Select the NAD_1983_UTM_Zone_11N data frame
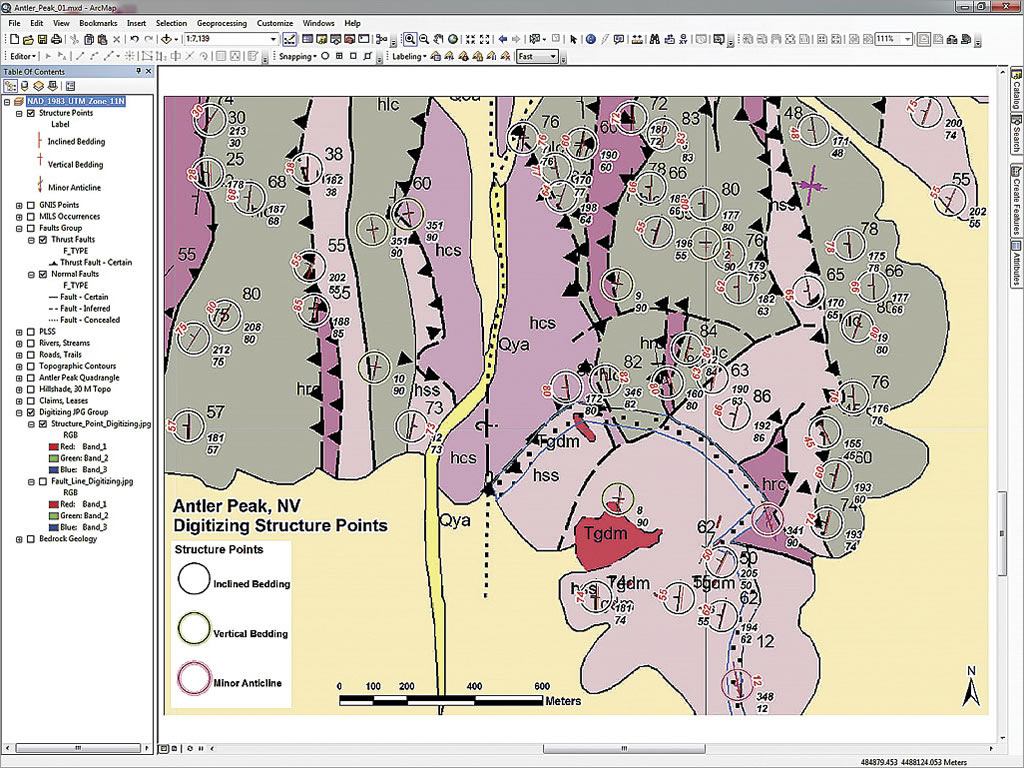This screenshot has height=768, width=1024. [x=76, y=101]
